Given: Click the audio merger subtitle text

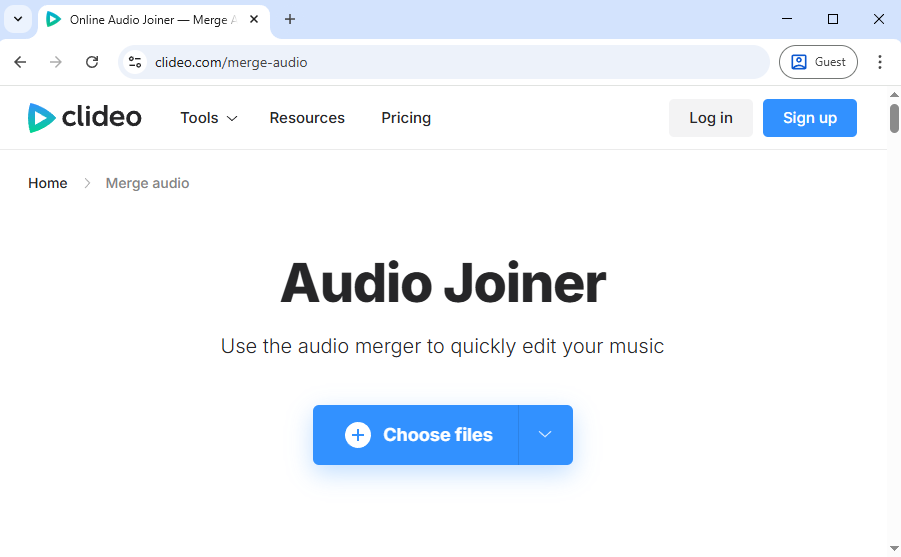Looking at the screenshot, I should (442, 347).
